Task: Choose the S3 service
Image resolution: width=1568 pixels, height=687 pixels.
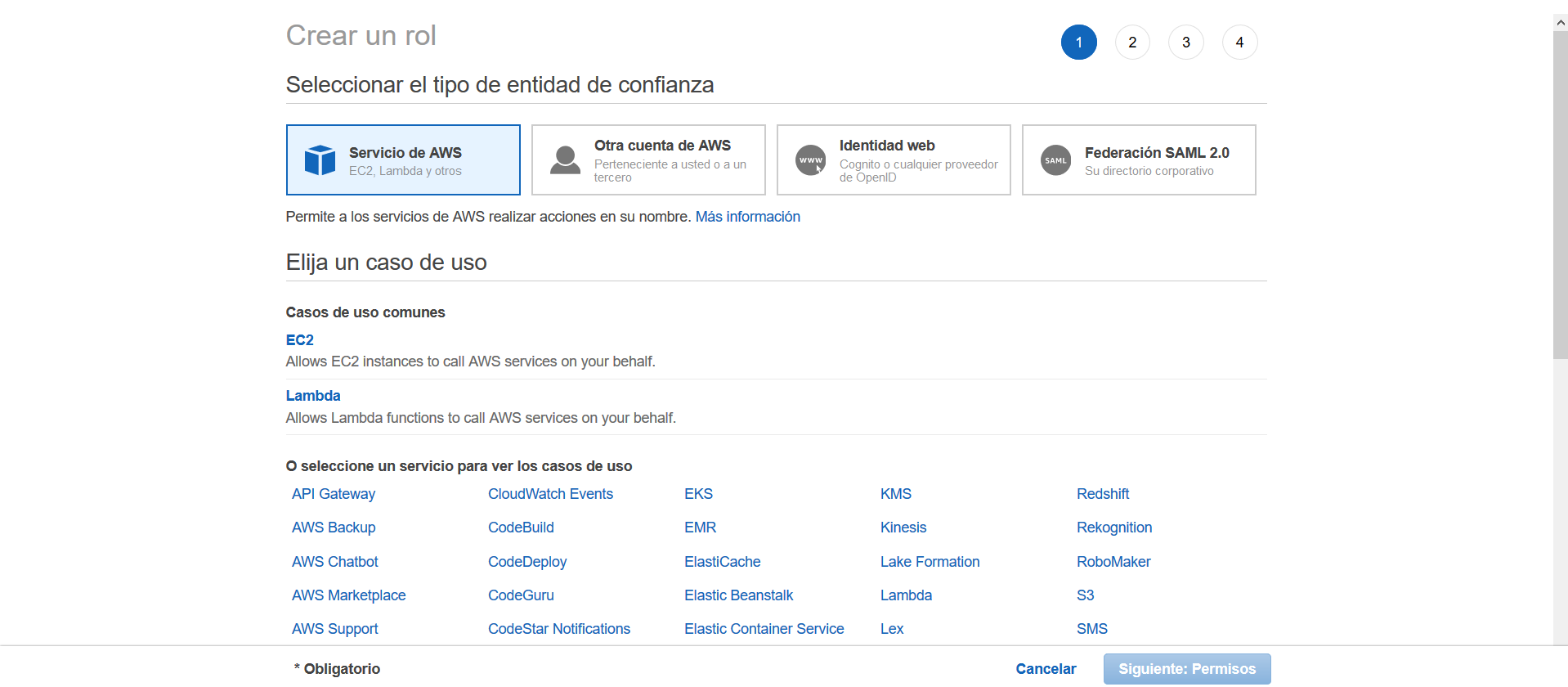Action: click(1085, 595)
